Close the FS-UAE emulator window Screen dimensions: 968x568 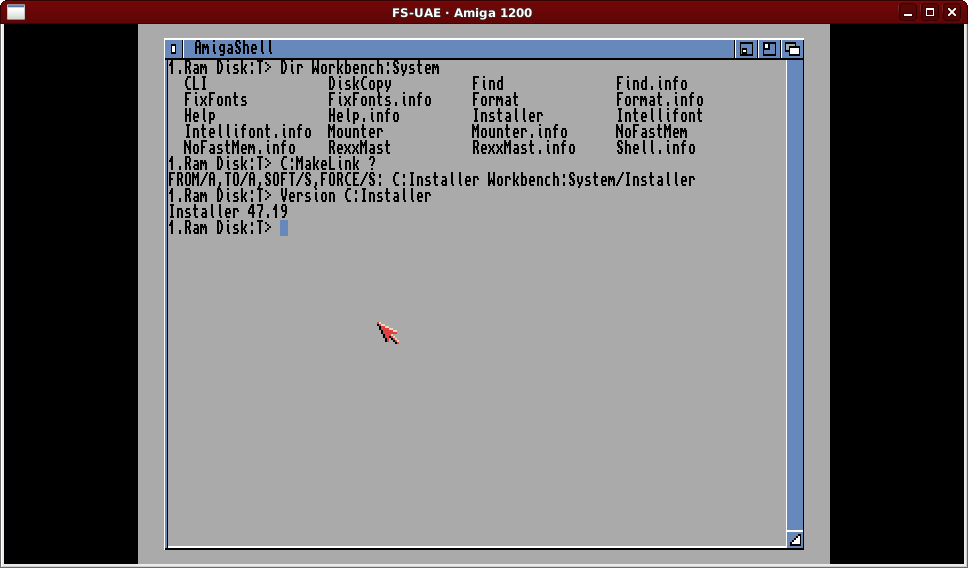pyautogui.click(x=952, y=12)
